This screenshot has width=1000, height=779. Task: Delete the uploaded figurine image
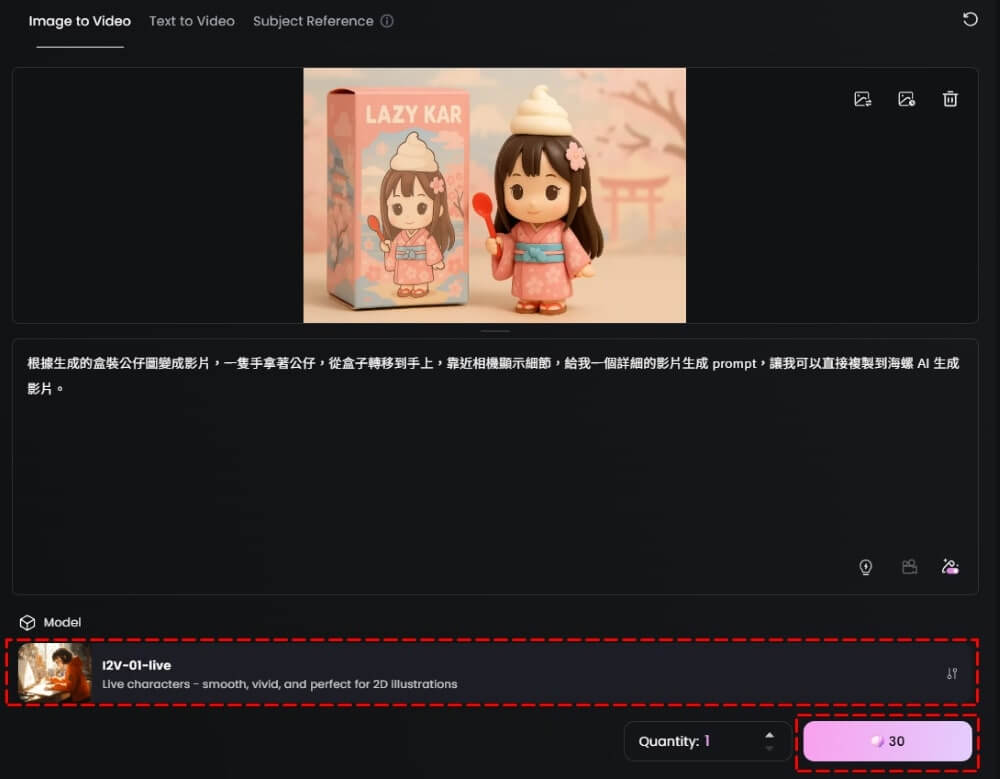point(950,98)
